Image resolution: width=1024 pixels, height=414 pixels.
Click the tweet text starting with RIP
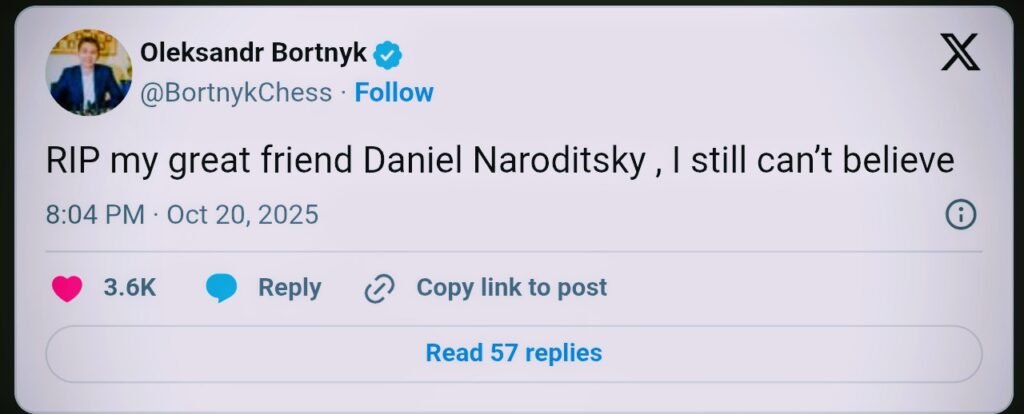500,161
